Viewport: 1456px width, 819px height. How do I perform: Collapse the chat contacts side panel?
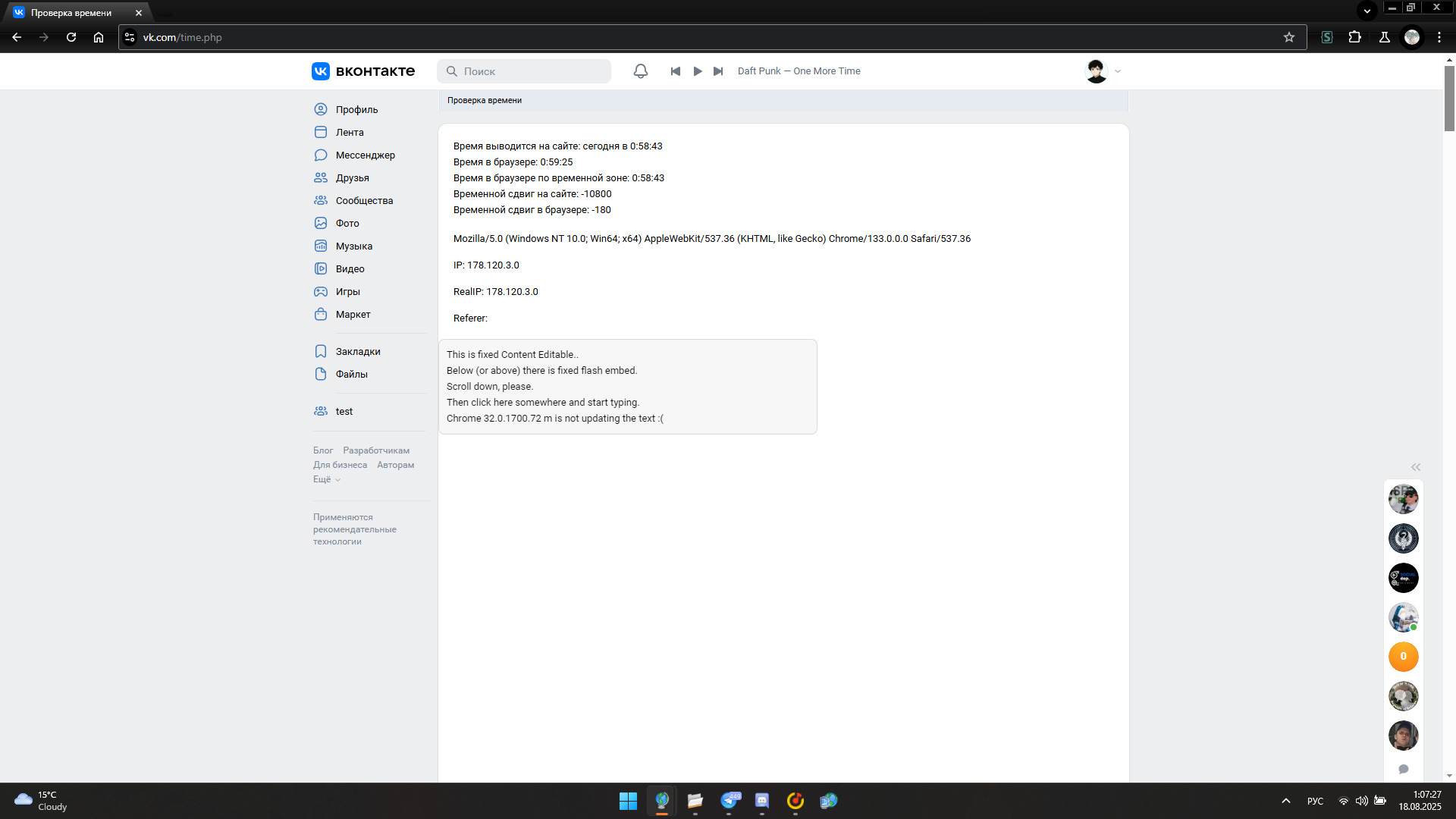[x=1415, y=467]
